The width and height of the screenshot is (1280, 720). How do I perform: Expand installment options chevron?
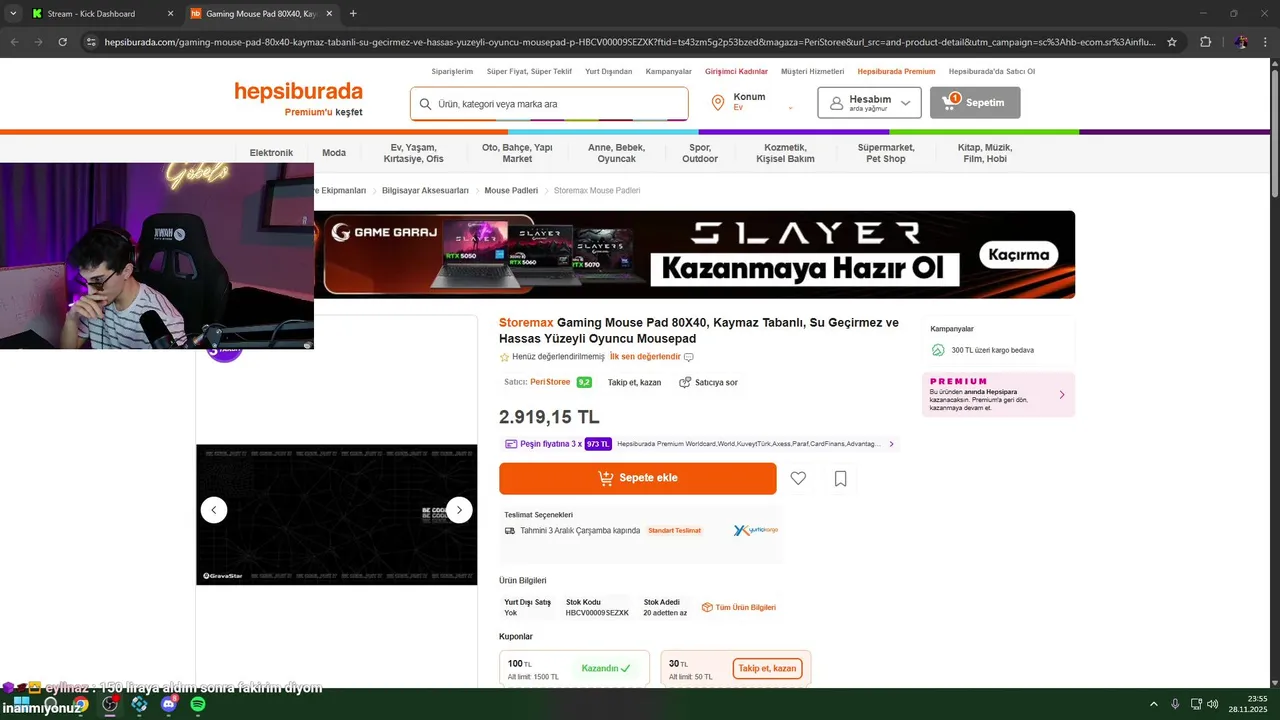[x=891, y=444]
